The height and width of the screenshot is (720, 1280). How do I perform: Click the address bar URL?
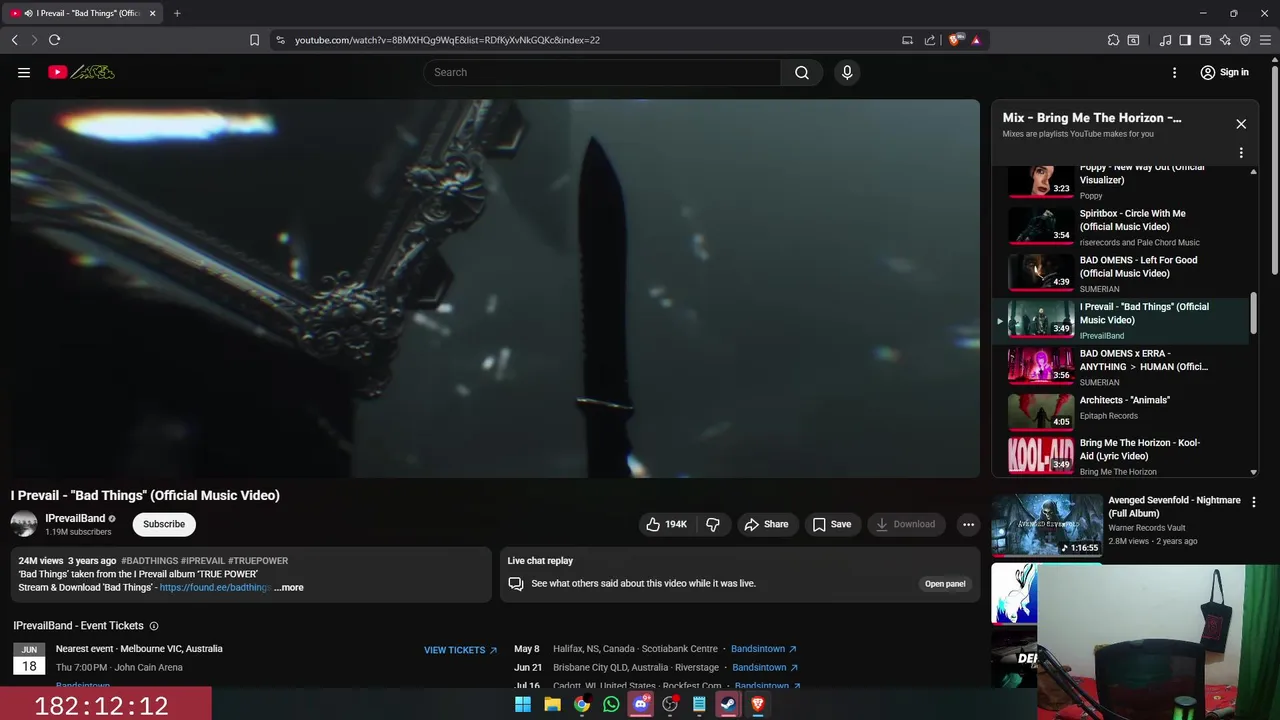pos(447,40)
